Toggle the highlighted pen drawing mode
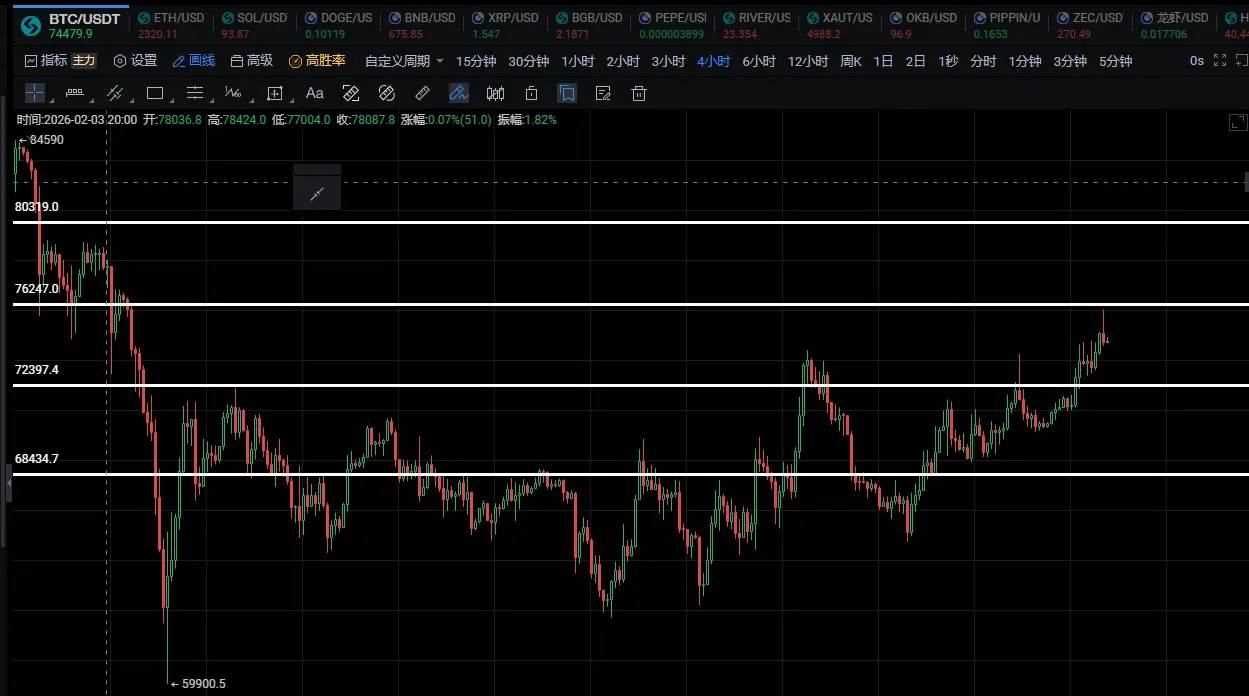1249x696 pixels. 459,93
